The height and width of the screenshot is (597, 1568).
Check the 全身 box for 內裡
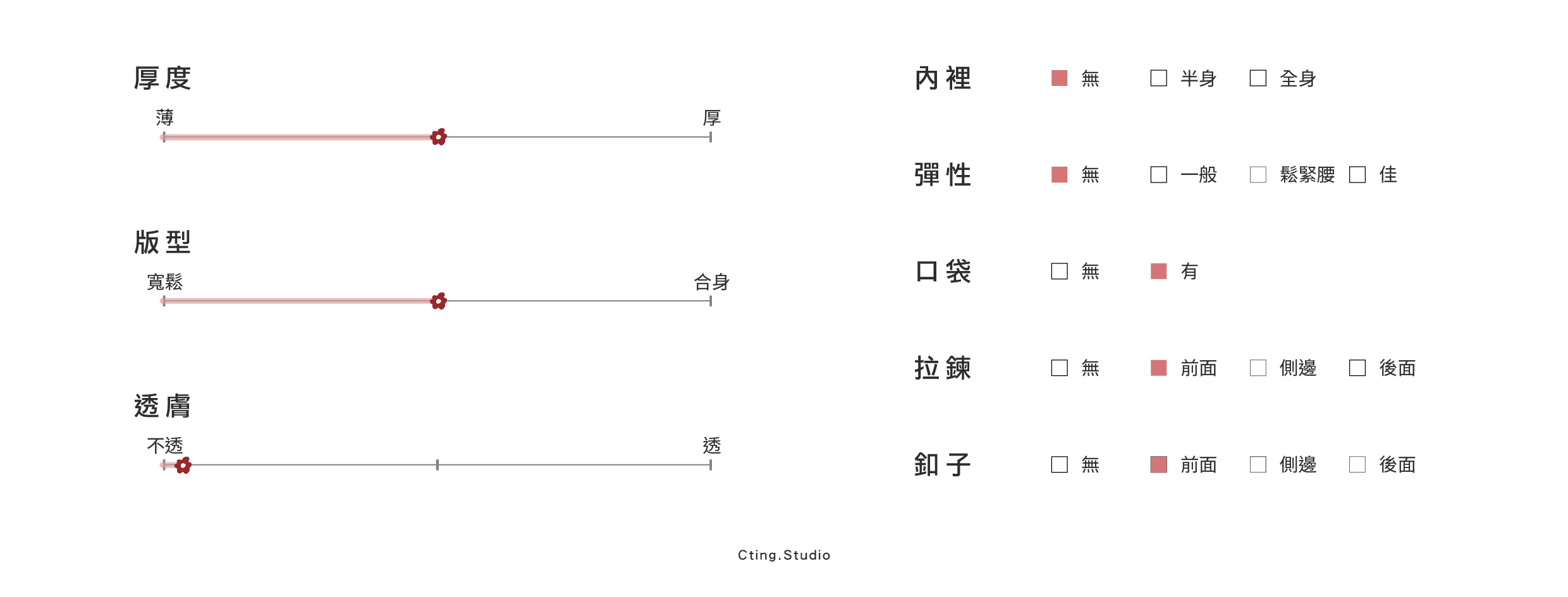tap(1258, 78)
